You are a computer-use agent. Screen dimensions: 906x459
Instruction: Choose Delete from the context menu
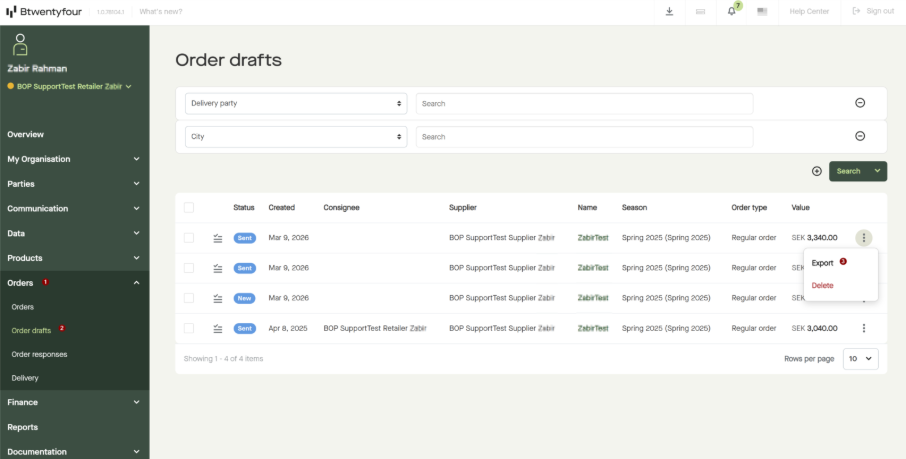click(x=822, y=286)
